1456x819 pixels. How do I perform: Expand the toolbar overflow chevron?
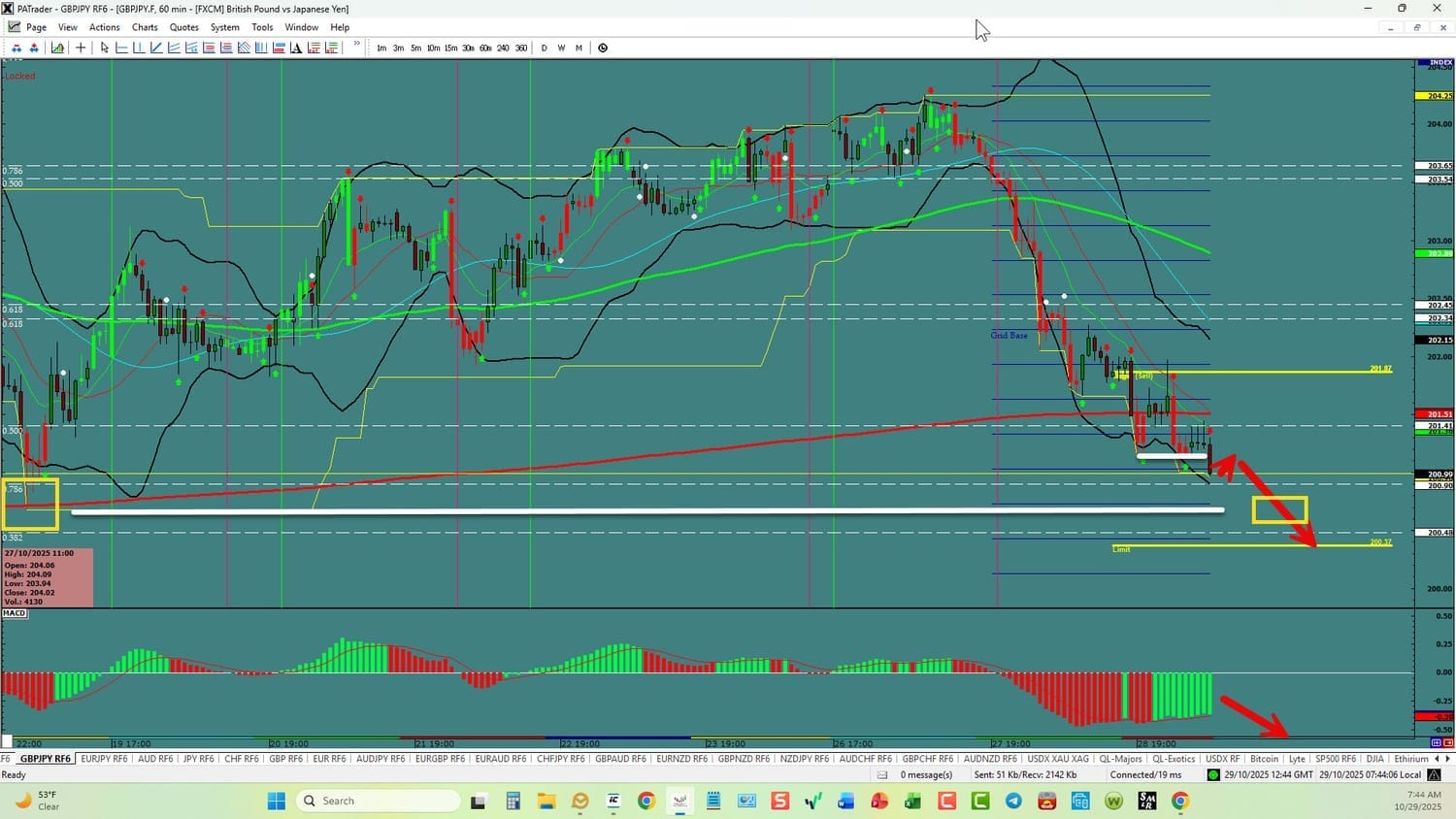click(x=357, y=45)
